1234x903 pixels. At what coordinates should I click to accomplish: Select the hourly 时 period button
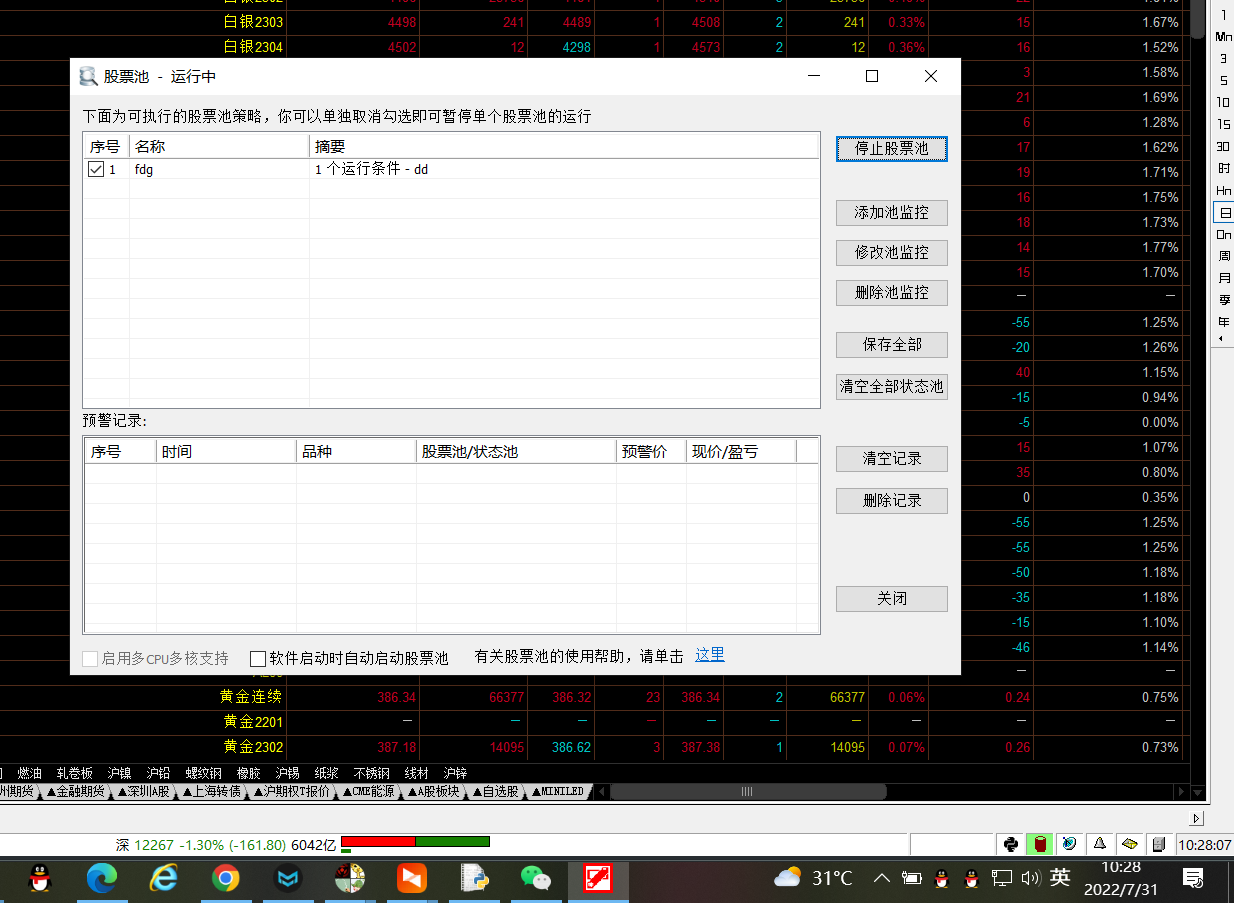[x=1224, y=168]
